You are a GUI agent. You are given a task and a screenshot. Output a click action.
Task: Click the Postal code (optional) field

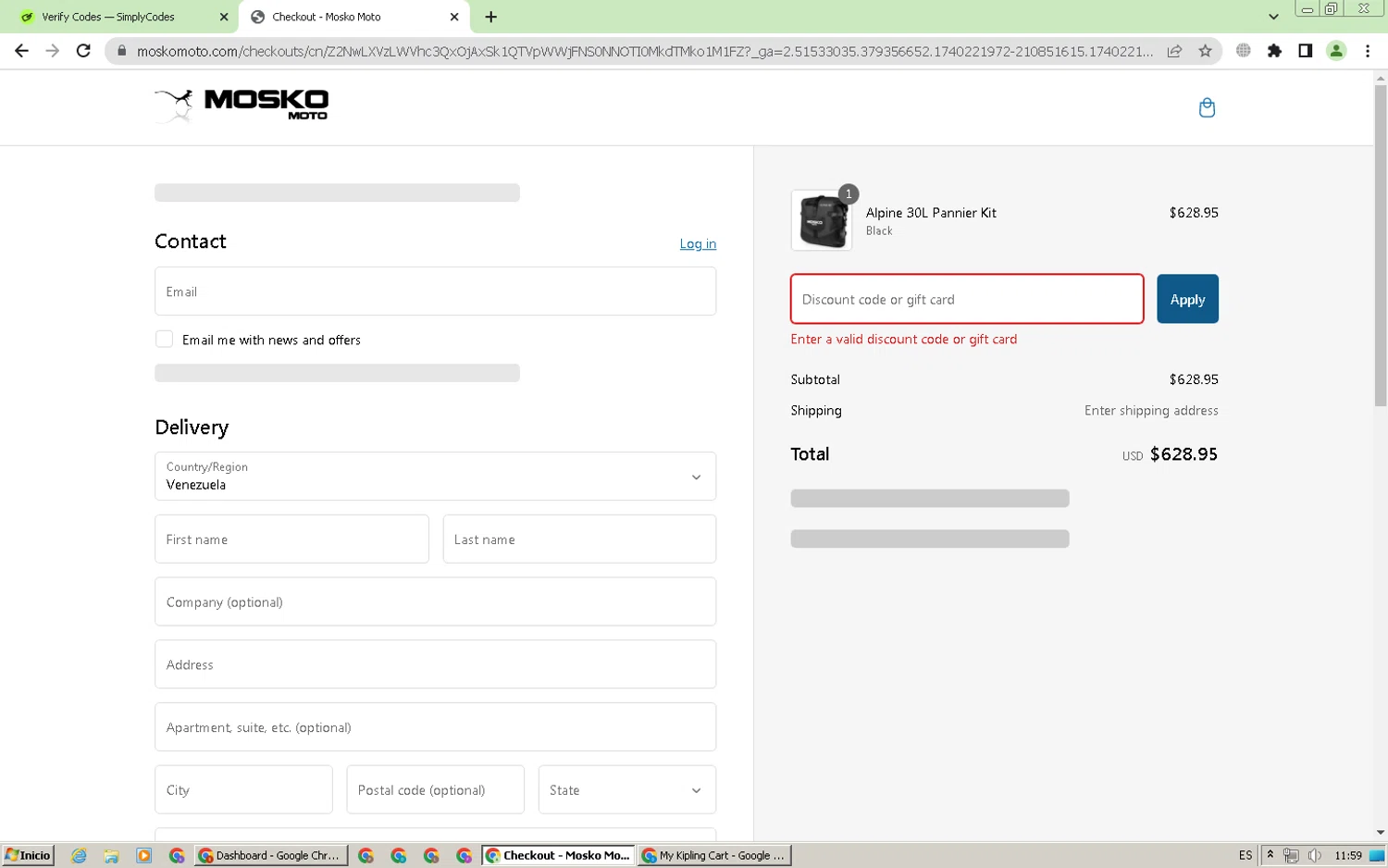point(435,789)
